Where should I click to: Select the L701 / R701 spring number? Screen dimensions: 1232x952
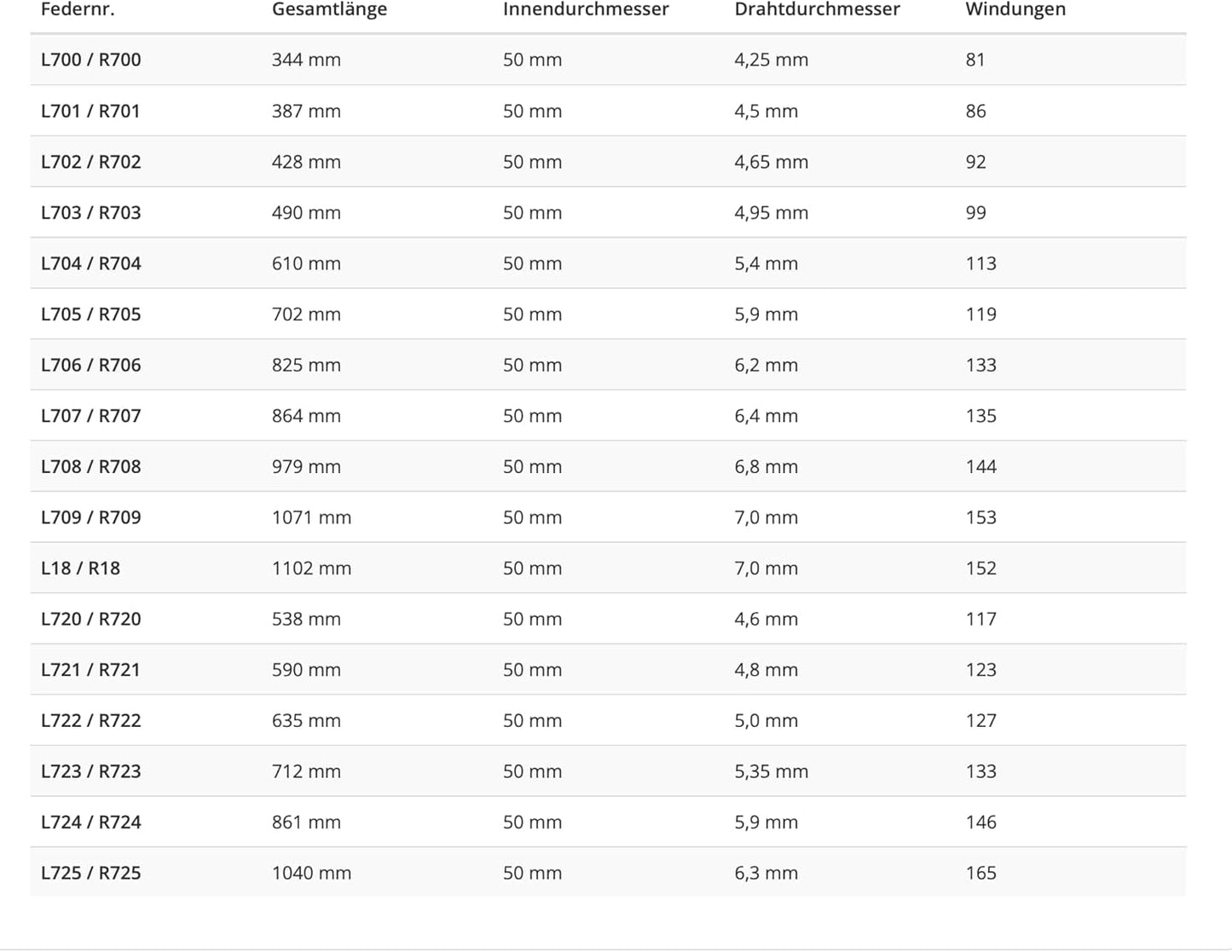(90, 111)
